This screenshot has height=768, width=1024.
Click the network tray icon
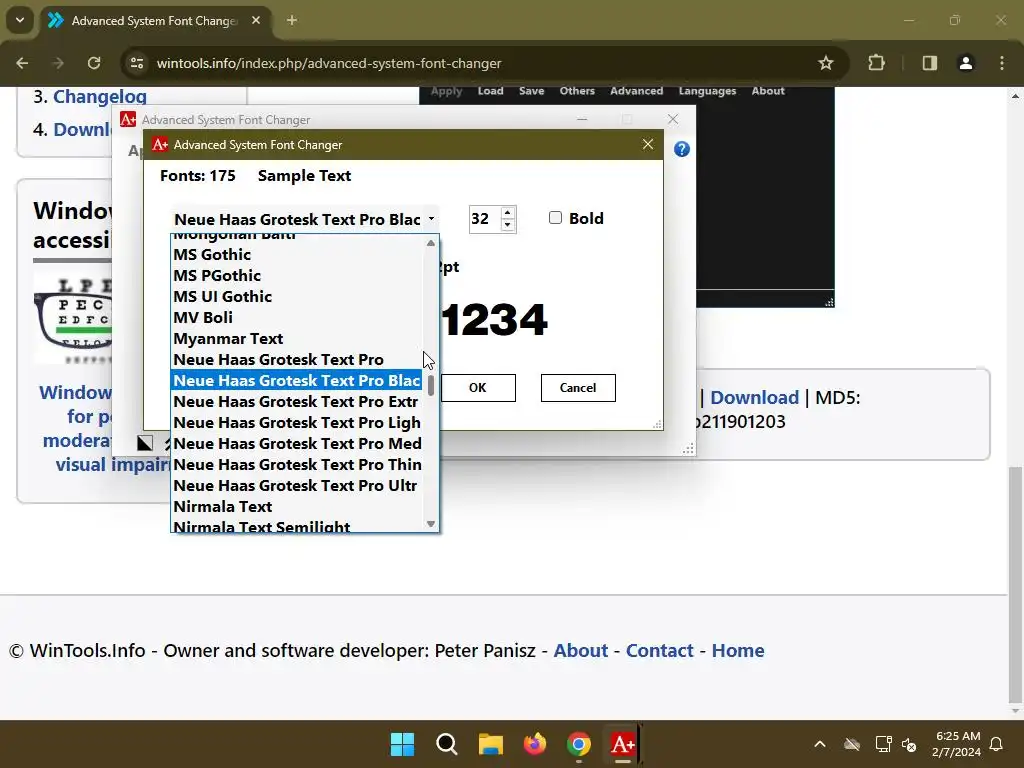click(883, 744)
